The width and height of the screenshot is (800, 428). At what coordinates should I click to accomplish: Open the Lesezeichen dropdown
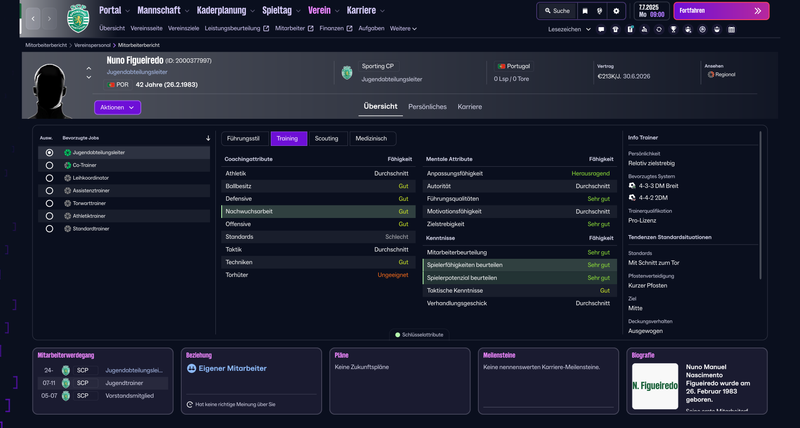point(569,30)
